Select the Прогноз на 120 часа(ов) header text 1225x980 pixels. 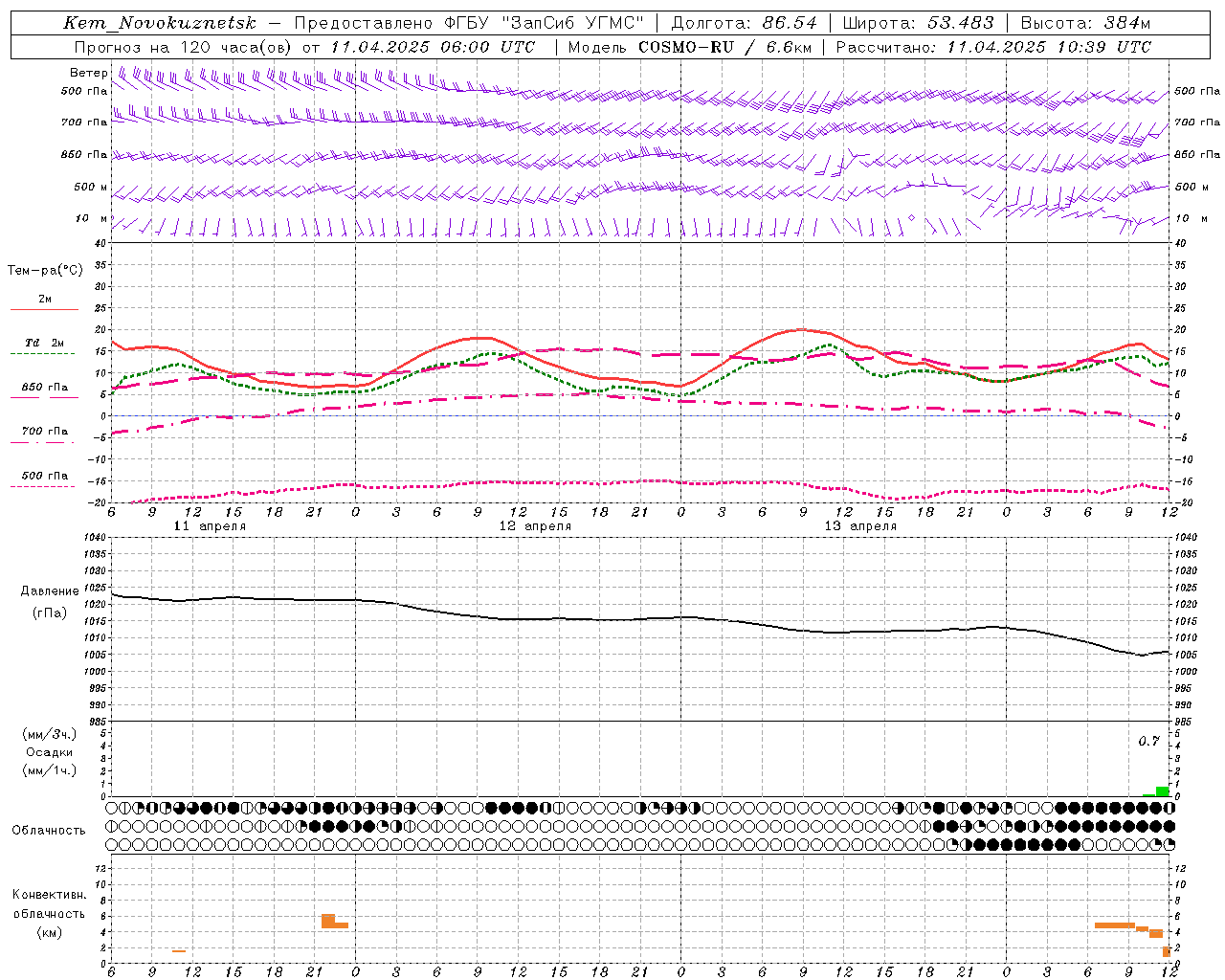pyautogui.click(x=184, y=47)
